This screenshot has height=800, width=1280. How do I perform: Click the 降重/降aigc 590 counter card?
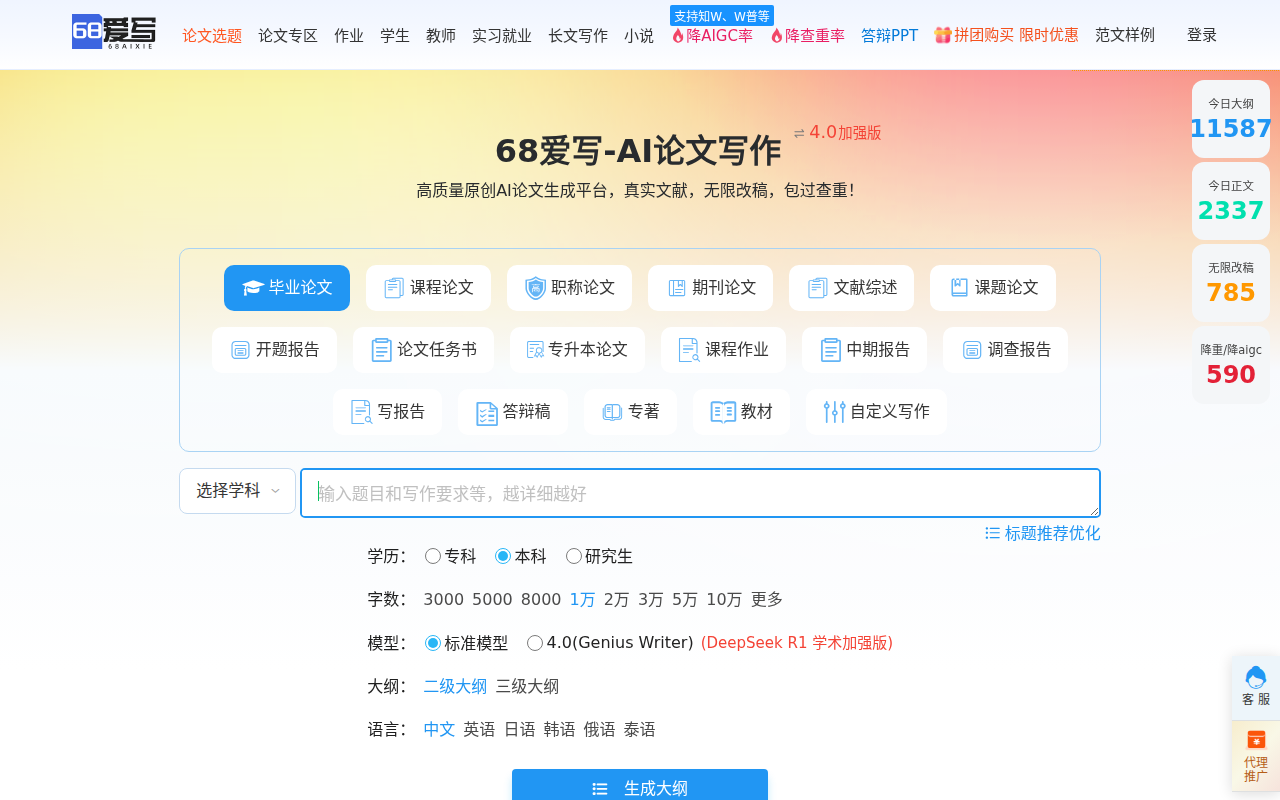pos(1230,365)
